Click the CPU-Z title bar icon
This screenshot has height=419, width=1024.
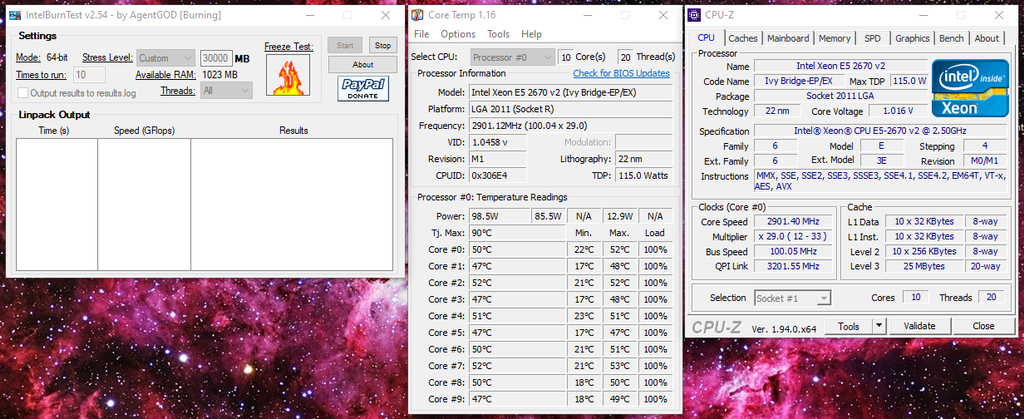click(693, 14)
